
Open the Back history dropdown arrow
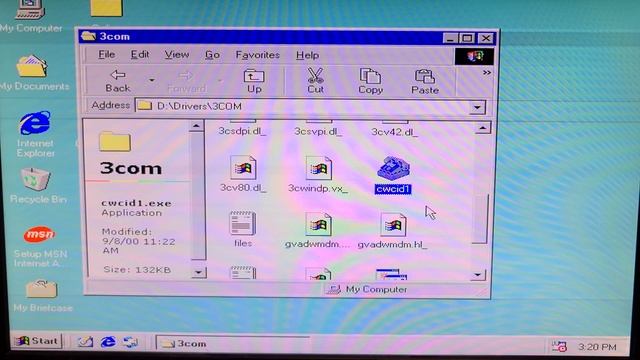pyautogui.click(x=151, y=80)
